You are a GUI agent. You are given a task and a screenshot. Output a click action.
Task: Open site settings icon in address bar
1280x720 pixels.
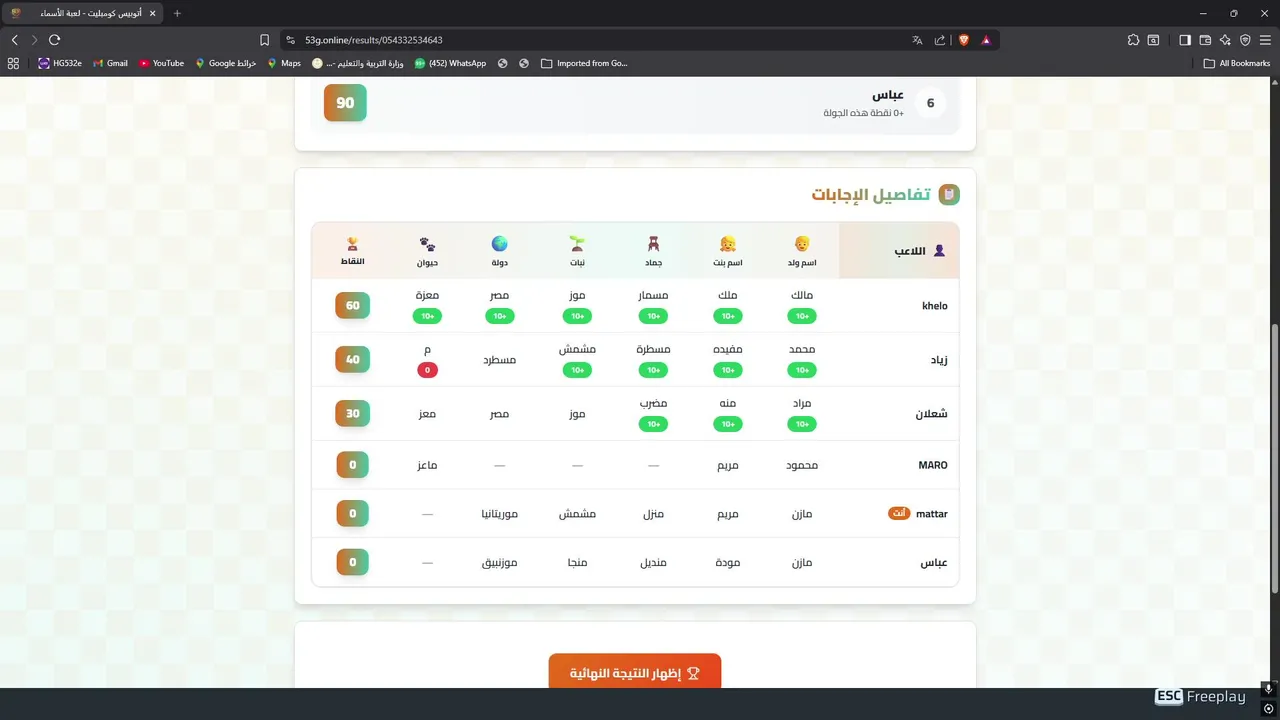tap(291, 40)
